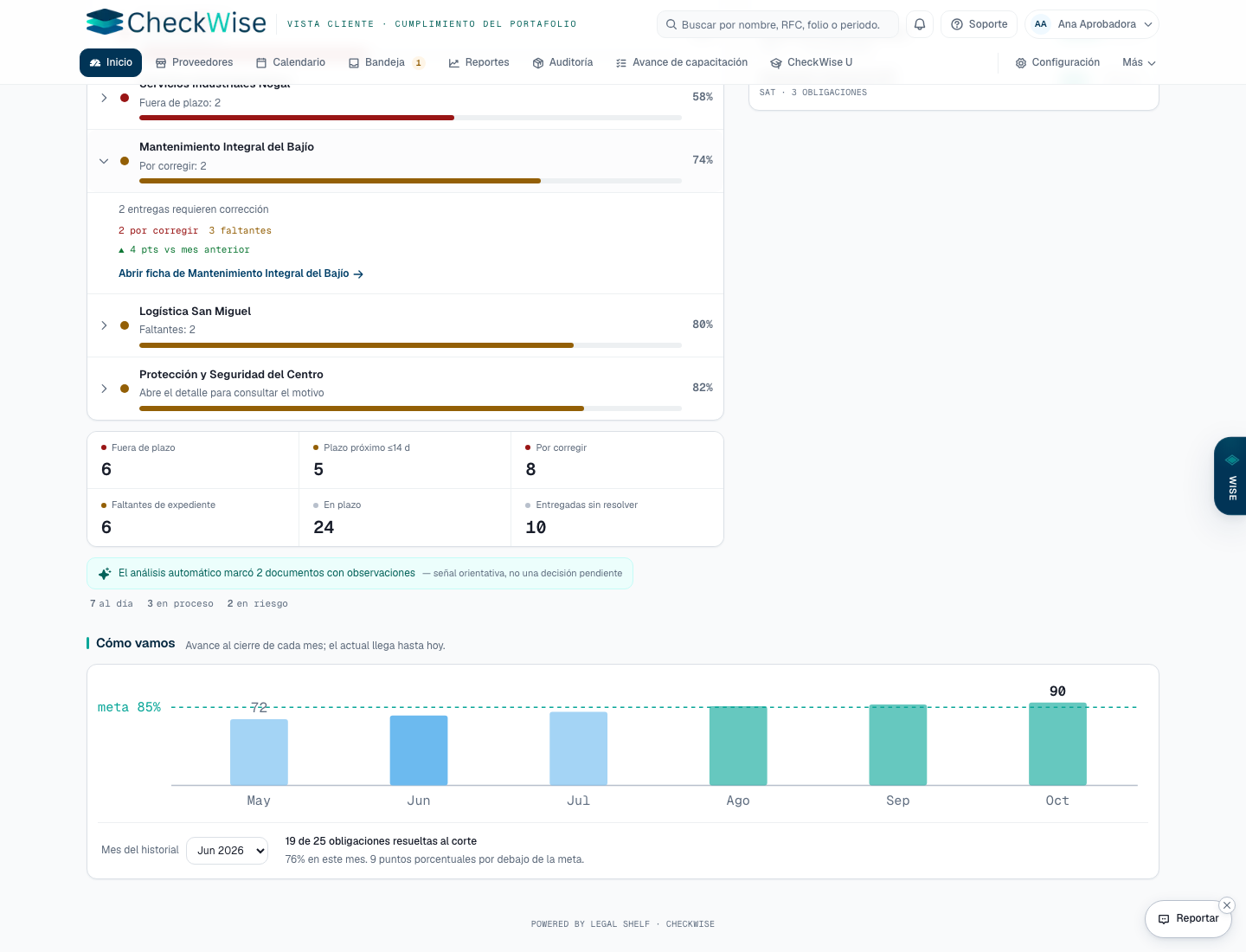Focus the search by nombre, RFC field
The image size is (1246, 952).
778,24
